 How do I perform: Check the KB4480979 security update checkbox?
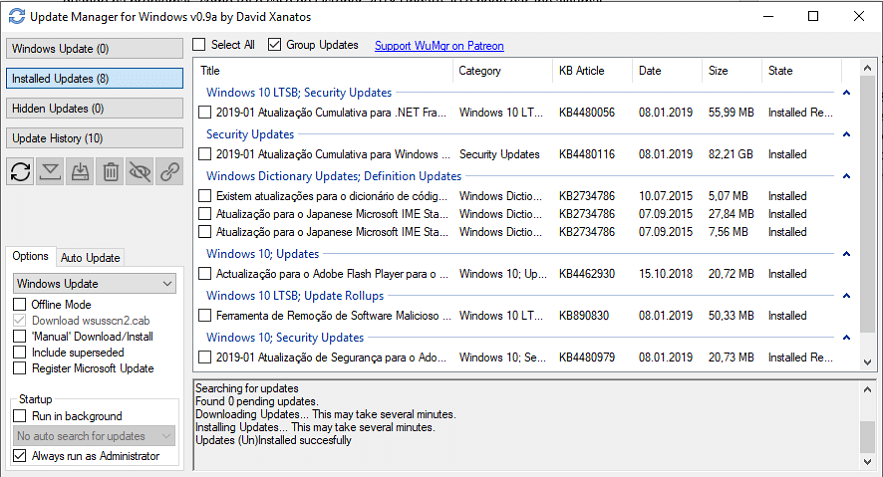click(x=205, y=358)
